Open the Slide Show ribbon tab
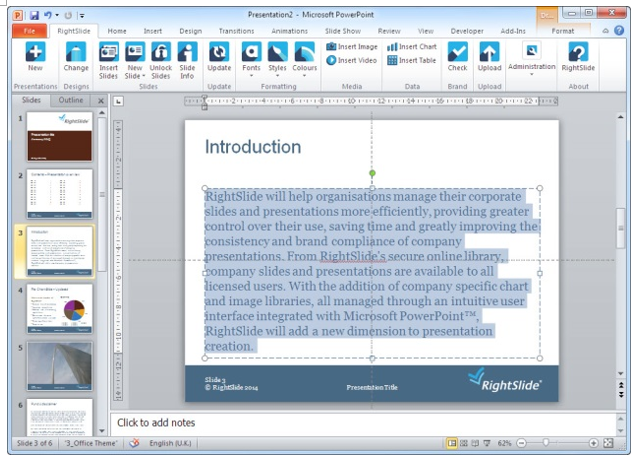Screen dimensions: 639x460 click(x=343, y=31)
